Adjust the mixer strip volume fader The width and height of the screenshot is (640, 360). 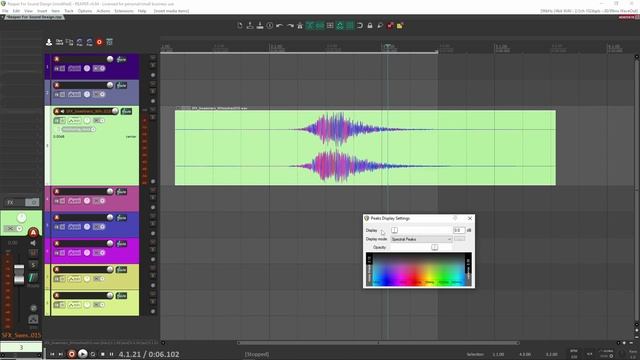[x=19, y=274]
